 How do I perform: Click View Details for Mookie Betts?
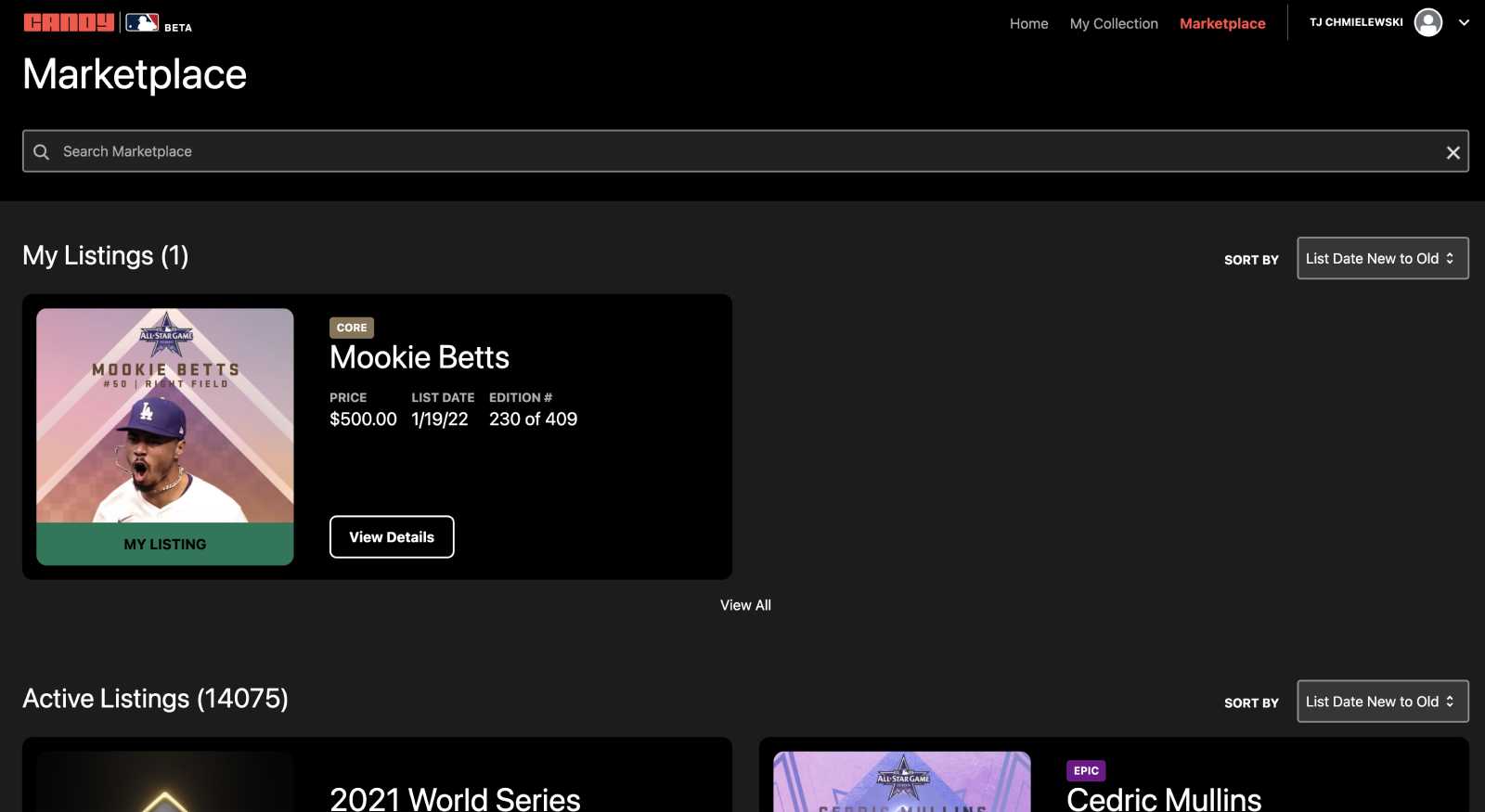pyautogui.click(x=392, y=537)
